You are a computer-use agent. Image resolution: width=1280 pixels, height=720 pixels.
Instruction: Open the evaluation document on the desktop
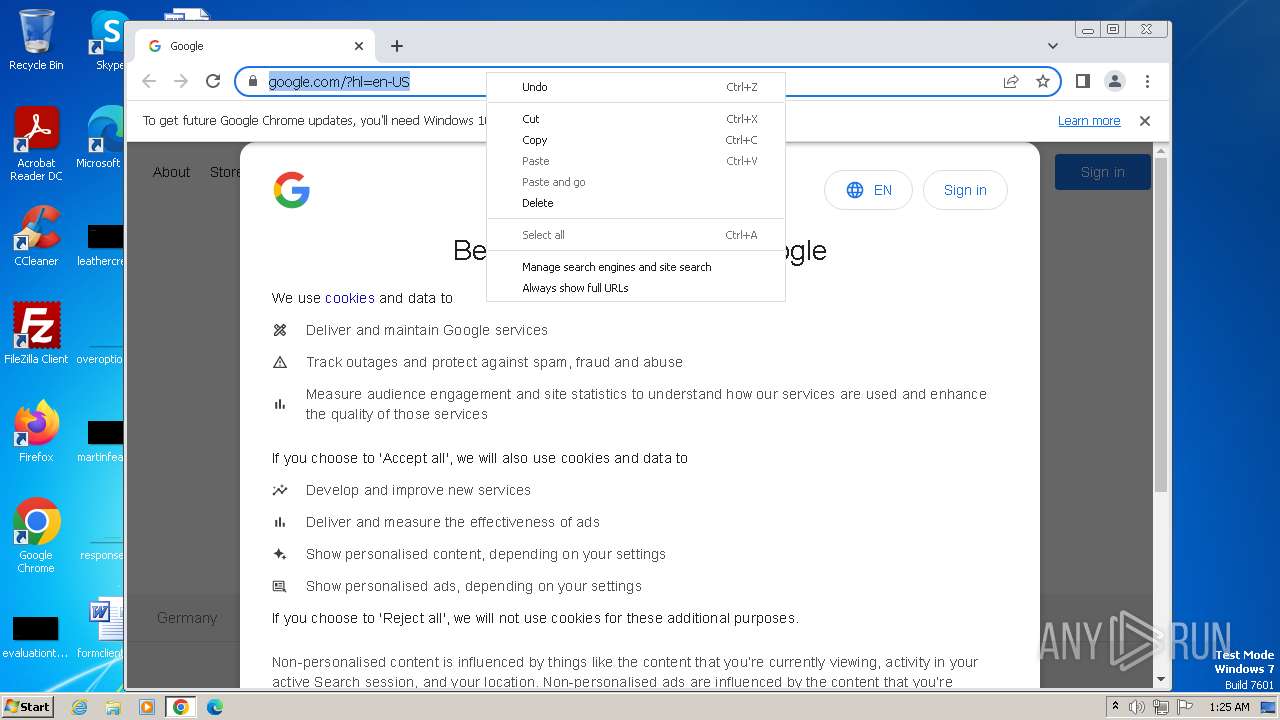(x=36, y=636)
